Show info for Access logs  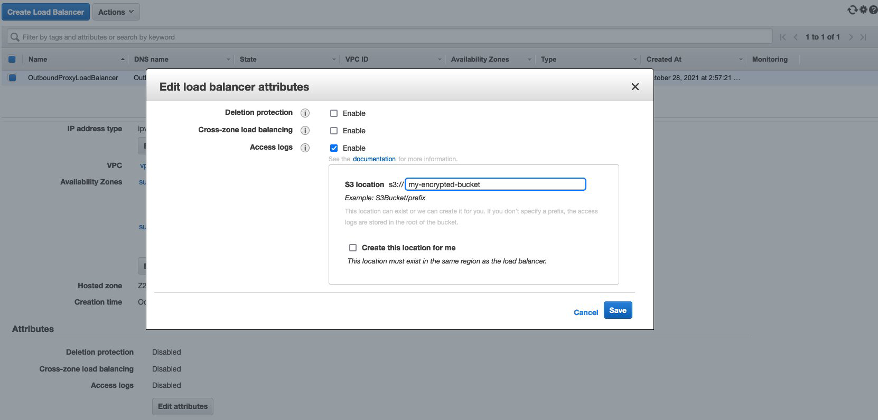click(x=305, y=148)
